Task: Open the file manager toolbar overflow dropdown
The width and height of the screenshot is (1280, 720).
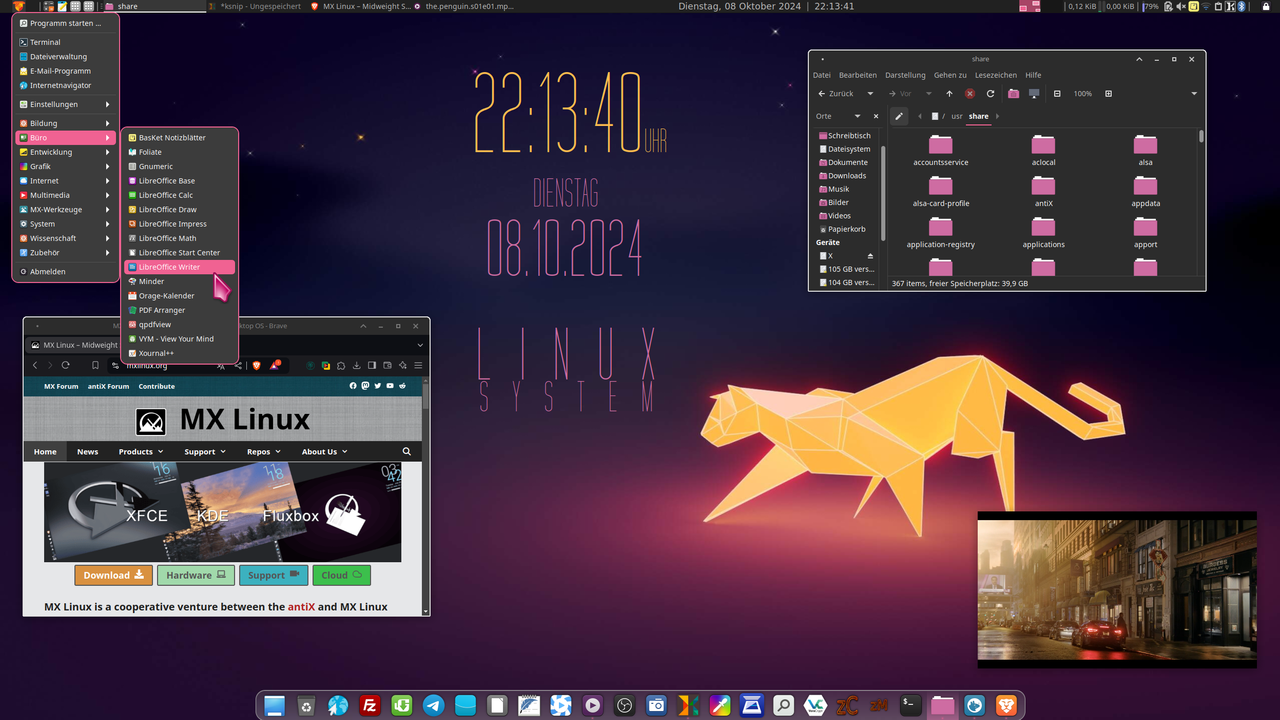Action: (x=1194, y=93)
